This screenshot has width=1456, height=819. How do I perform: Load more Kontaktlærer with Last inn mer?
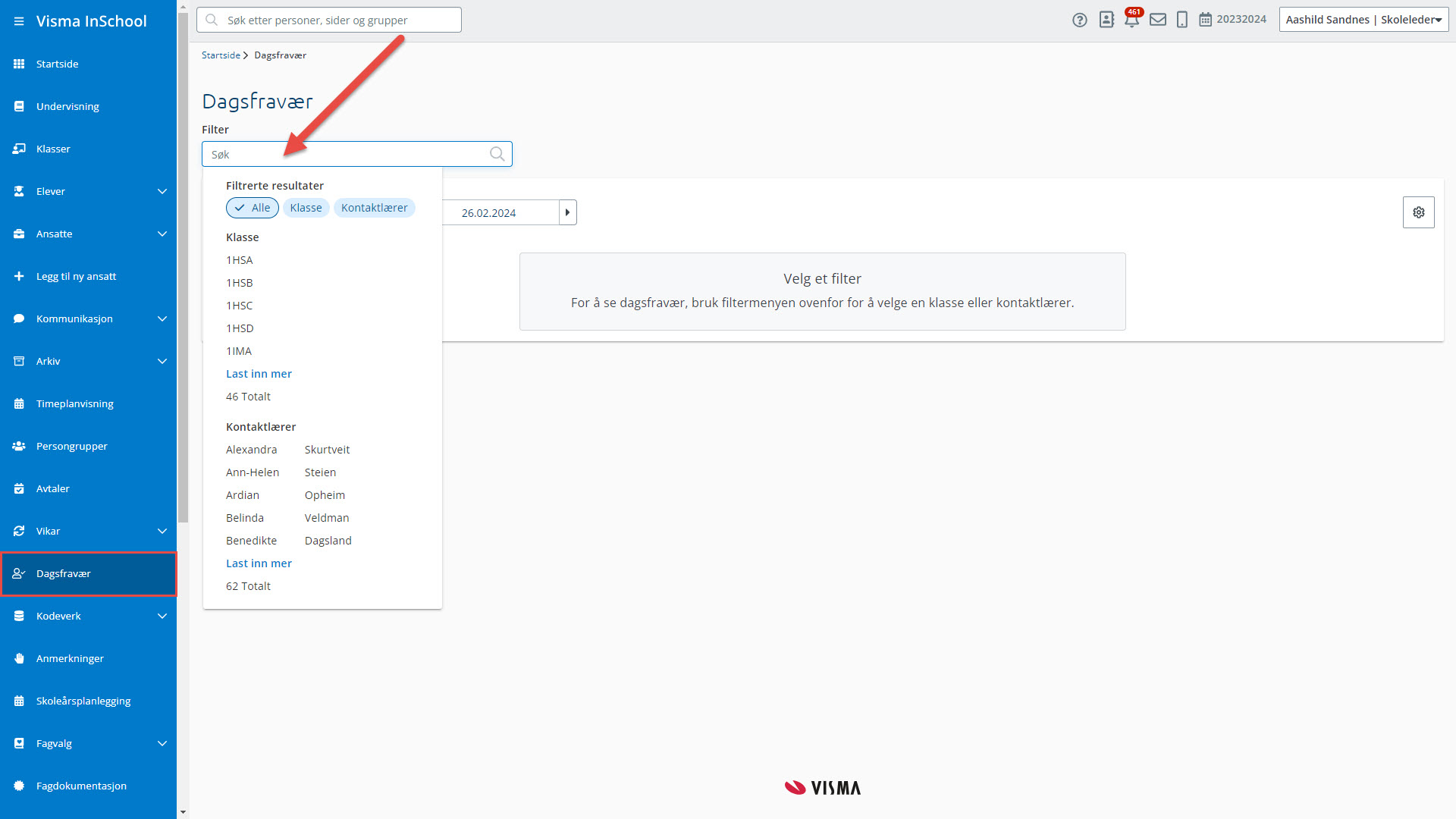259,563
